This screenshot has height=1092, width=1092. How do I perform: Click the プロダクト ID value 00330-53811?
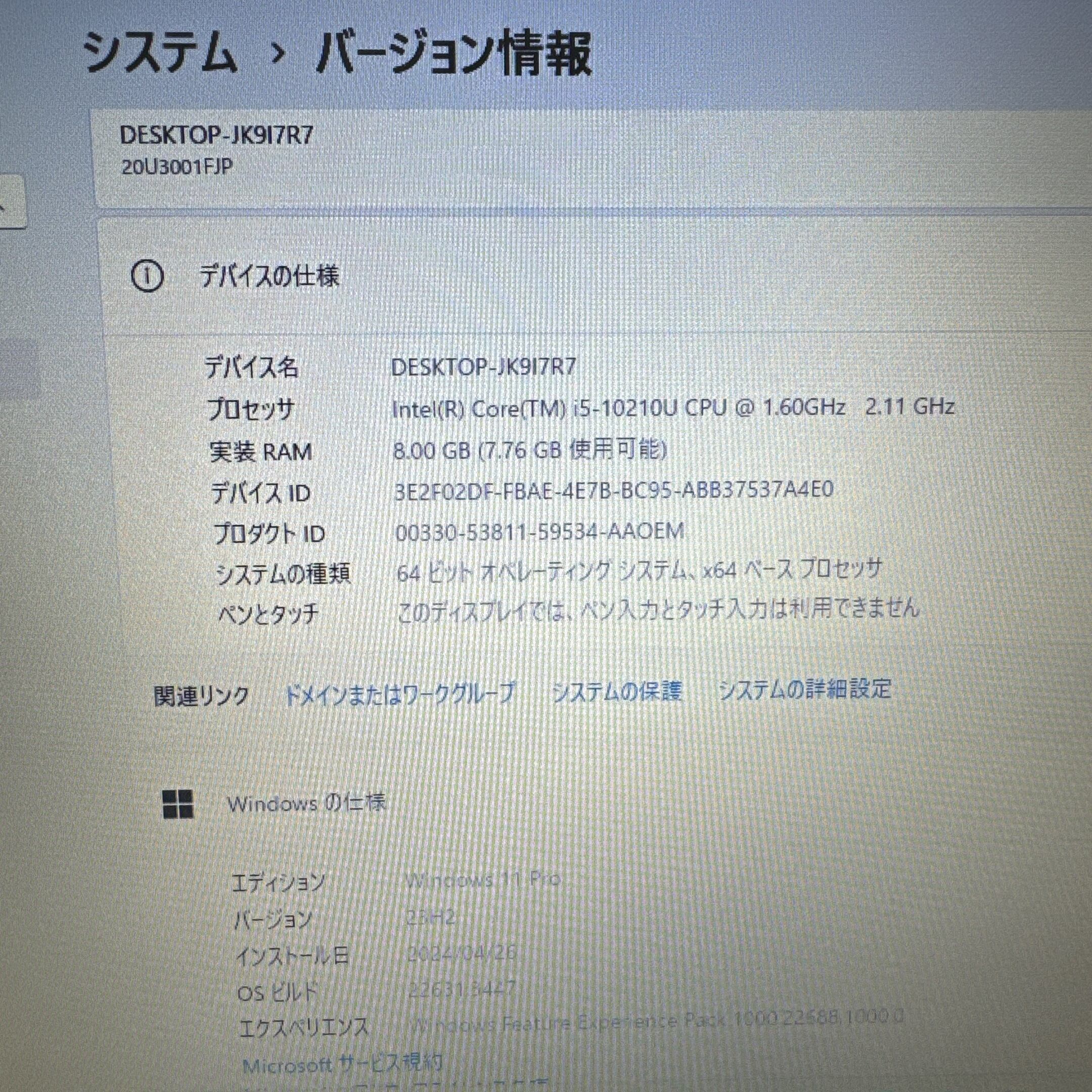tap(539, 531)
